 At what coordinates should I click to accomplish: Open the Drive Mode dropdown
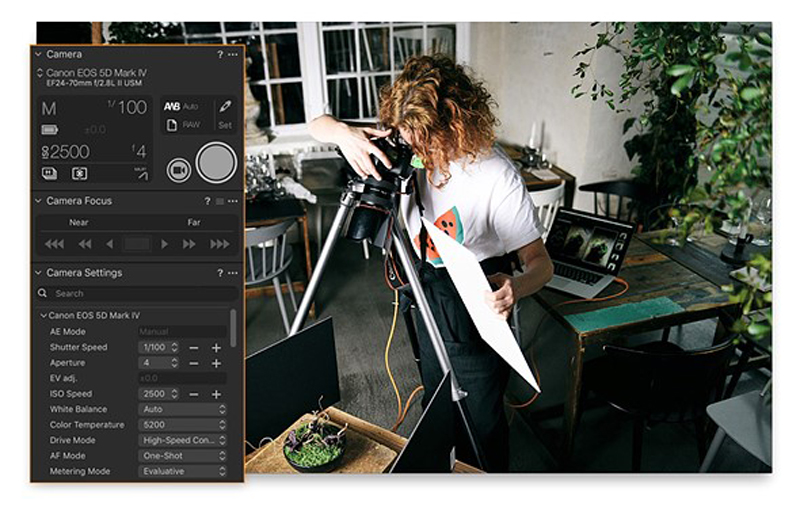point(183,440)
